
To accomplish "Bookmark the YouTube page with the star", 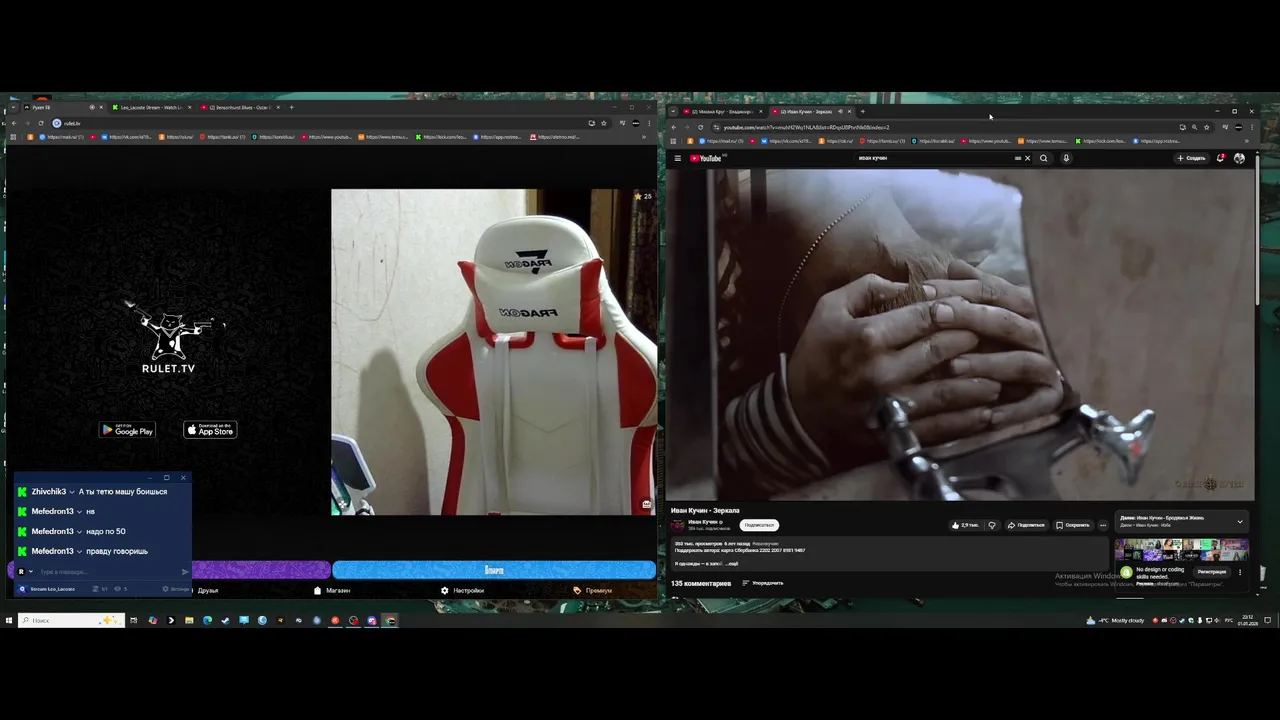I will tap(1206, 127).
